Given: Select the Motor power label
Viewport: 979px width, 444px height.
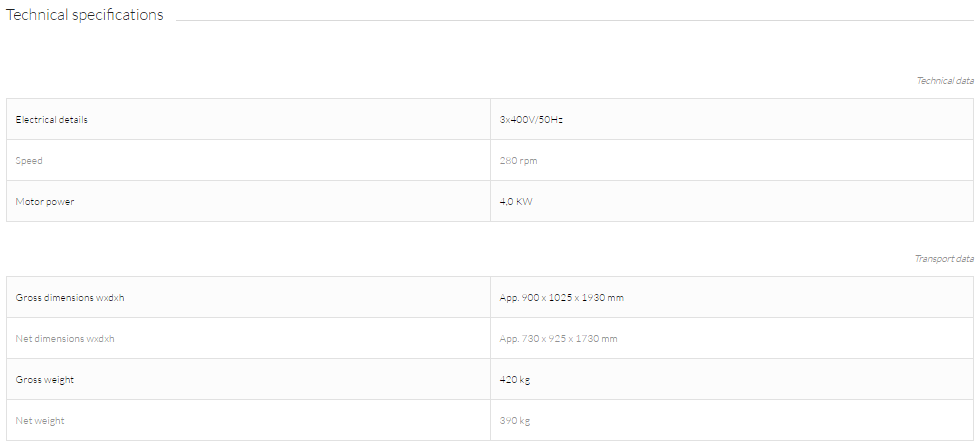Looking at the screenshot, I should click(45, 202).
